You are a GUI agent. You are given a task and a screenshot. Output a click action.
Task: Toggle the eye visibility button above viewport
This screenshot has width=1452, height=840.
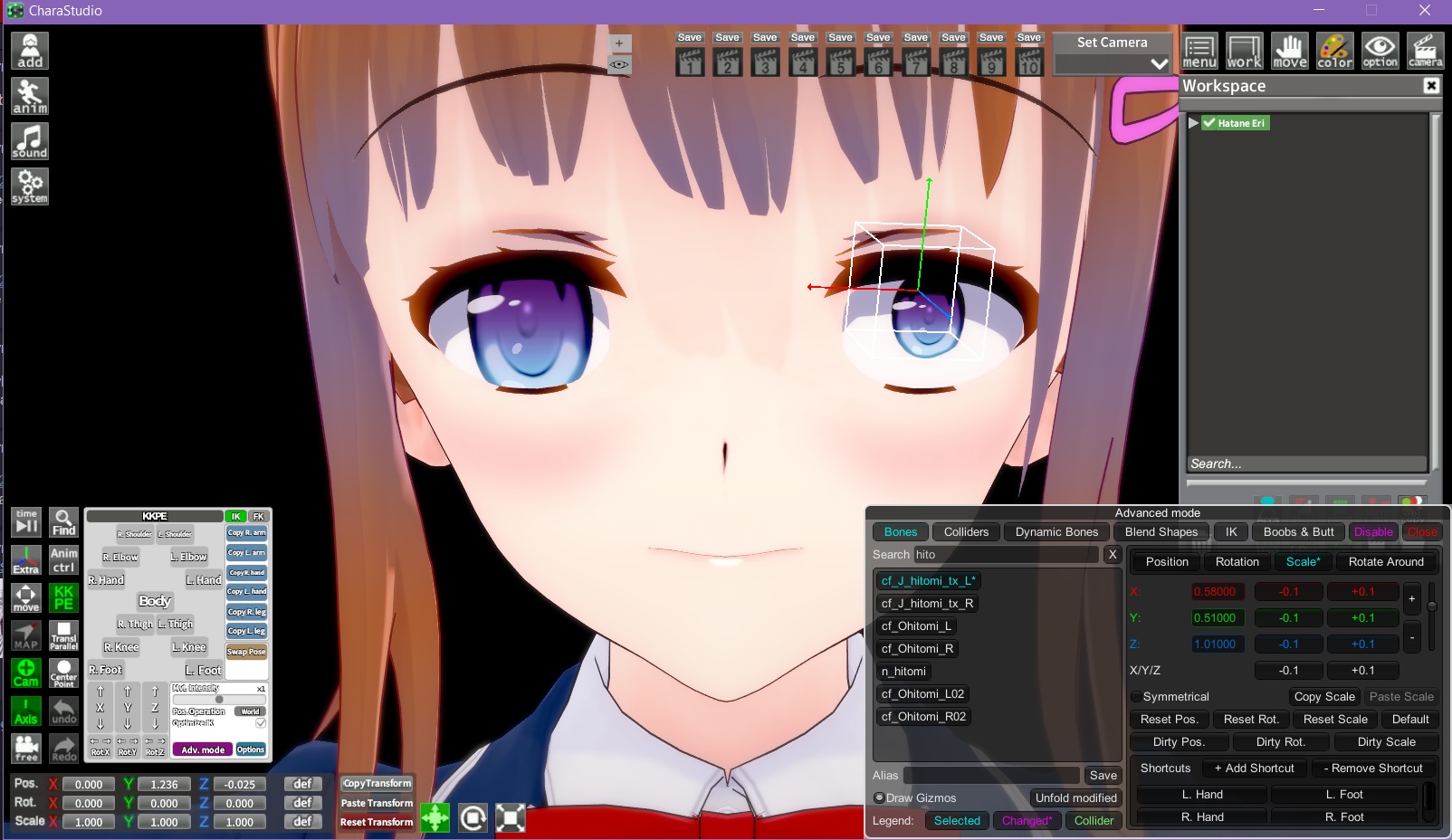pos(619,65)
